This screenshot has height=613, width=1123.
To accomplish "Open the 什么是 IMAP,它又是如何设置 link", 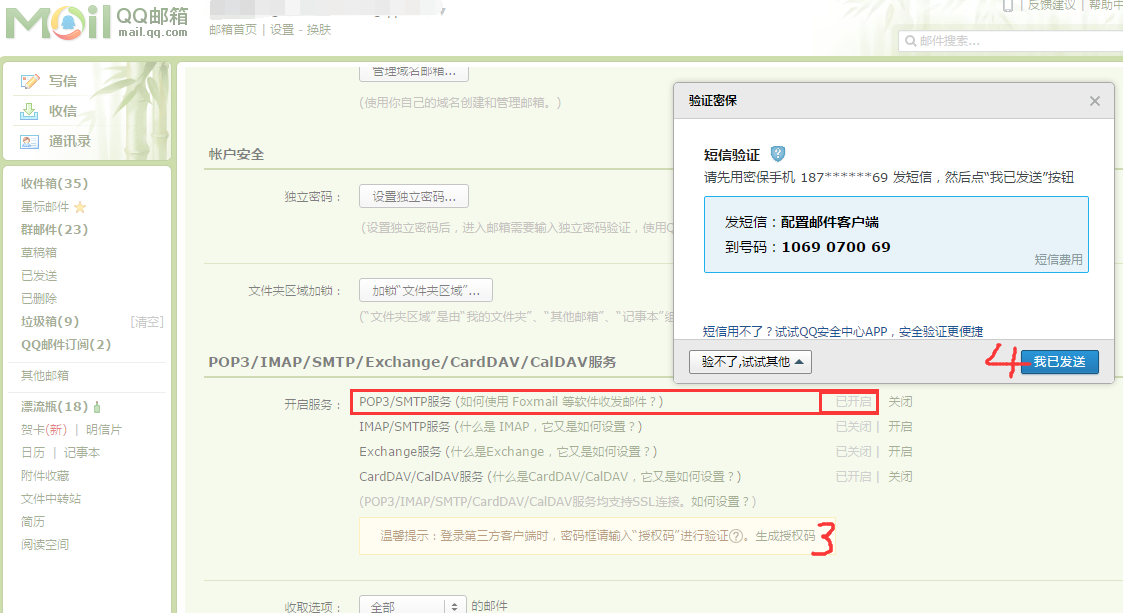I will (x=548, y=427).
